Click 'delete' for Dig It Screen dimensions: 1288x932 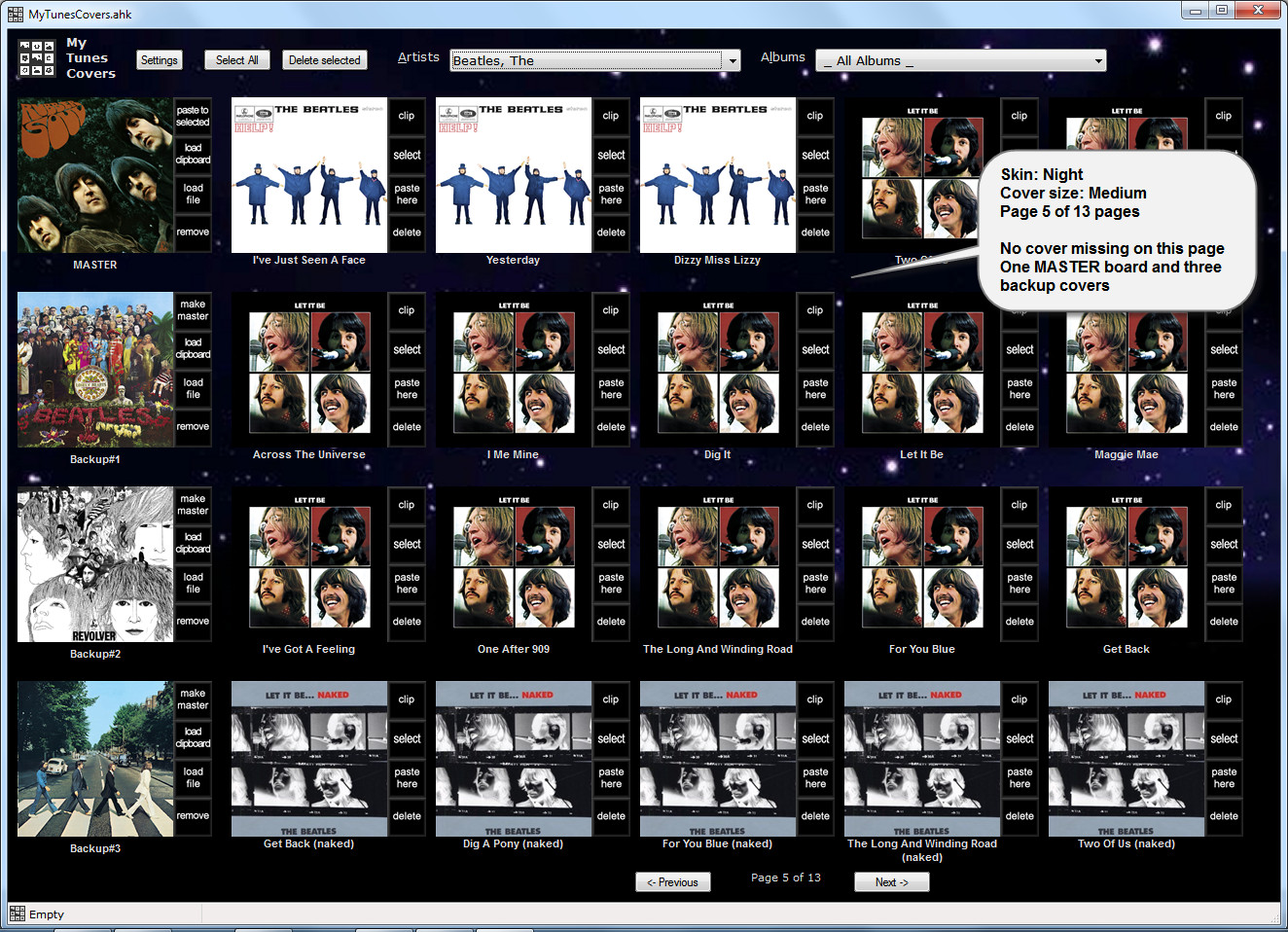tap(815, 427)
